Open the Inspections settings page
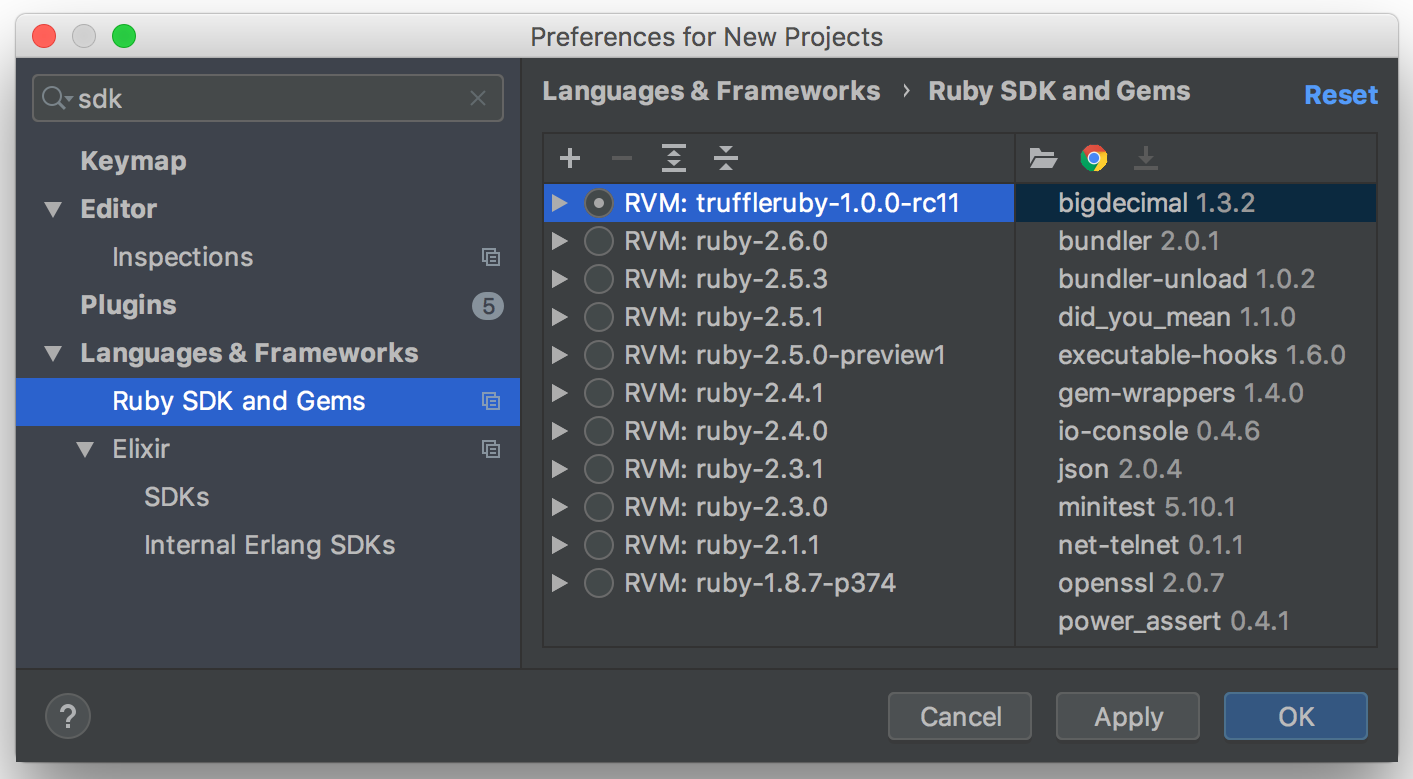The width and height of the screenshot is (1413, 779). point(183,257)
